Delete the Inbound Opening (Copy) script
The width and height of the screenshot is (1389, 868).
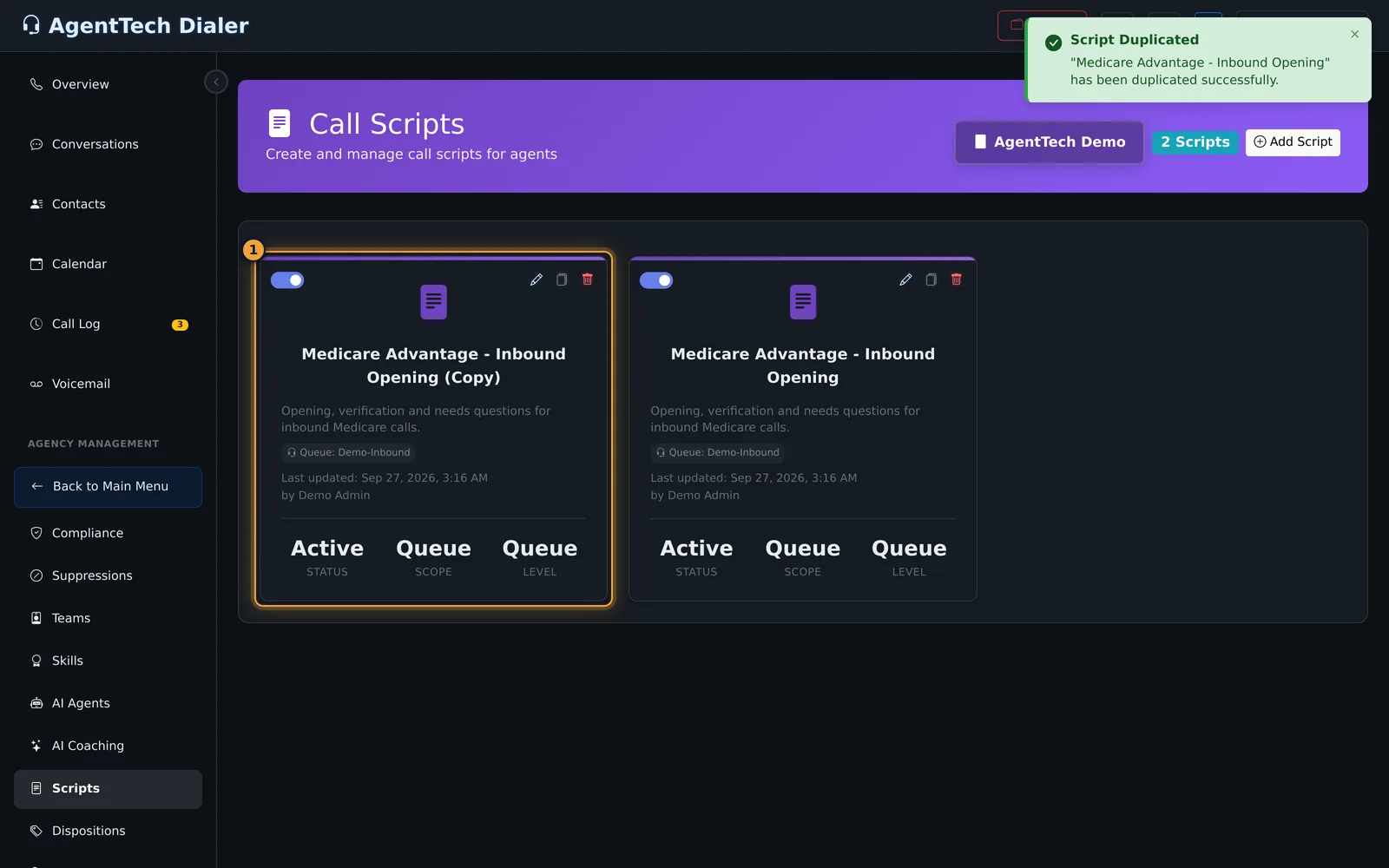point(588,279)
